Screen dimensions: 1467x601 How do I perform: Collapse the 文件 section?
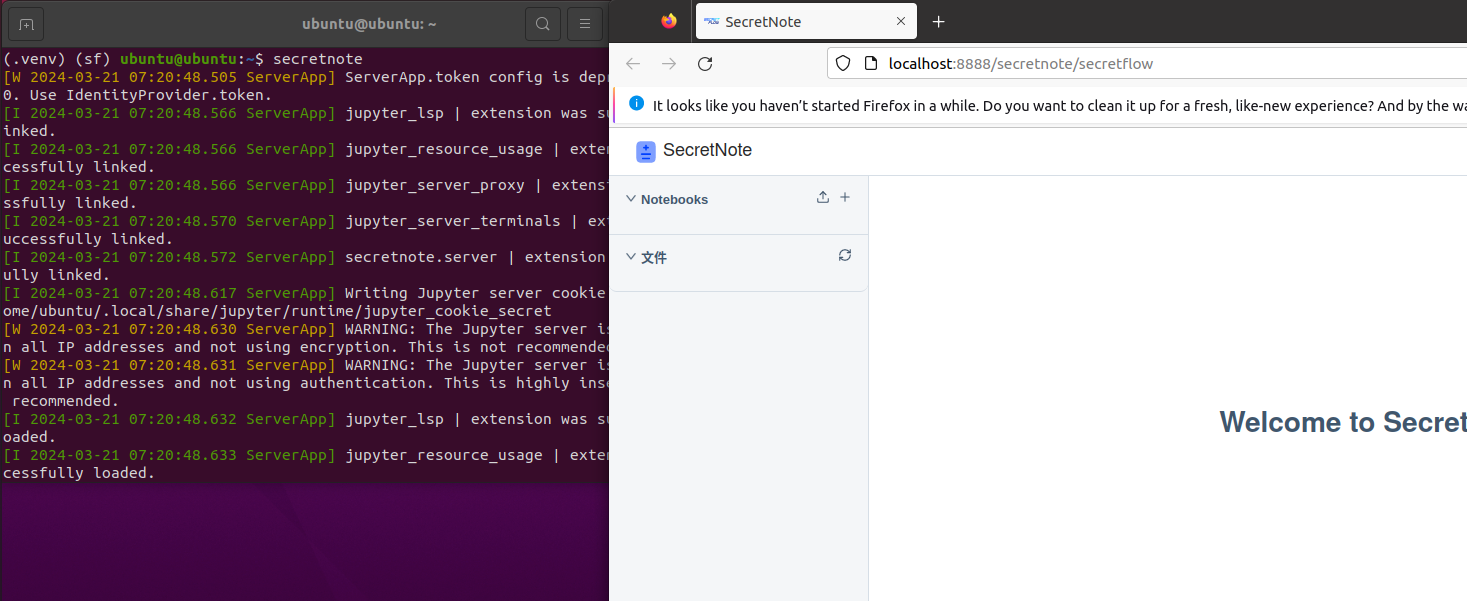[631, 257]
